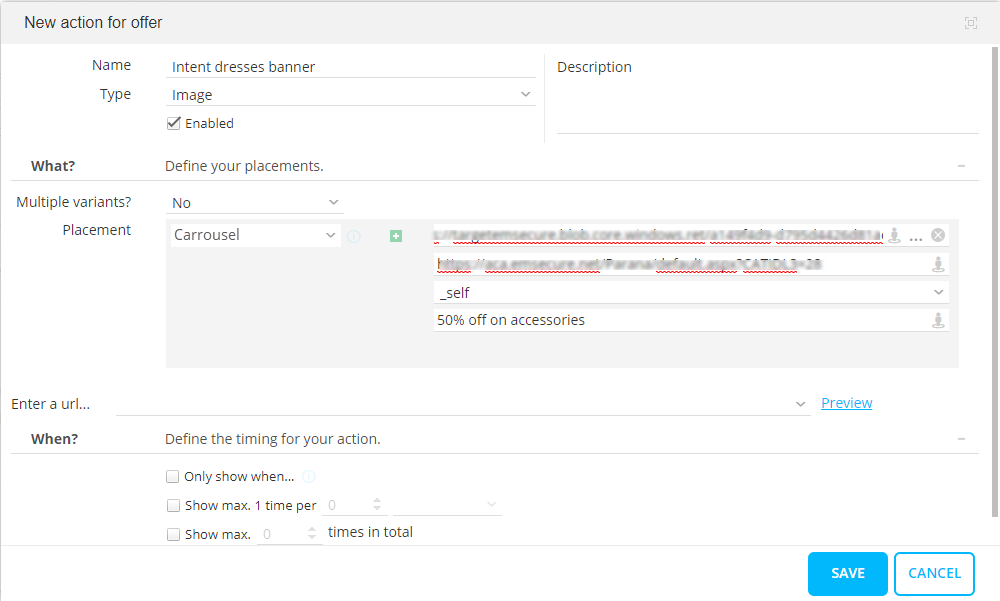Image resolution: width=1000 pixels, height=601 pixels.
Task: Clear the image URL with the X icon
Action: tap(938, 235)
